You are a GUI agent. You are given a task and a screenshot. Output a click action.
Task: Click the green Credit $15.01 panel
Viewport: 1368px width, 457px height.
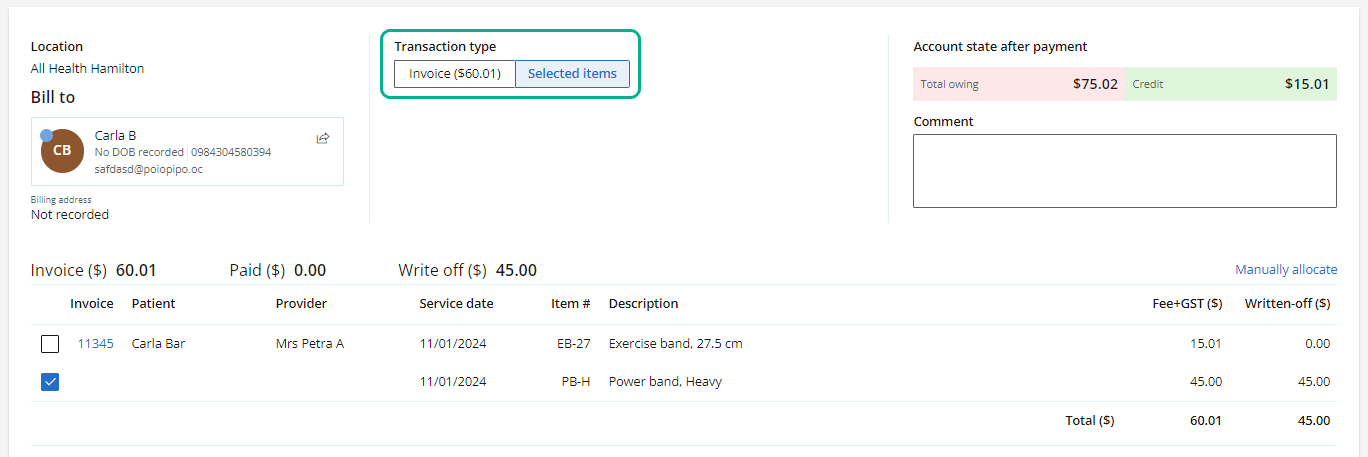click(1230, 84)
